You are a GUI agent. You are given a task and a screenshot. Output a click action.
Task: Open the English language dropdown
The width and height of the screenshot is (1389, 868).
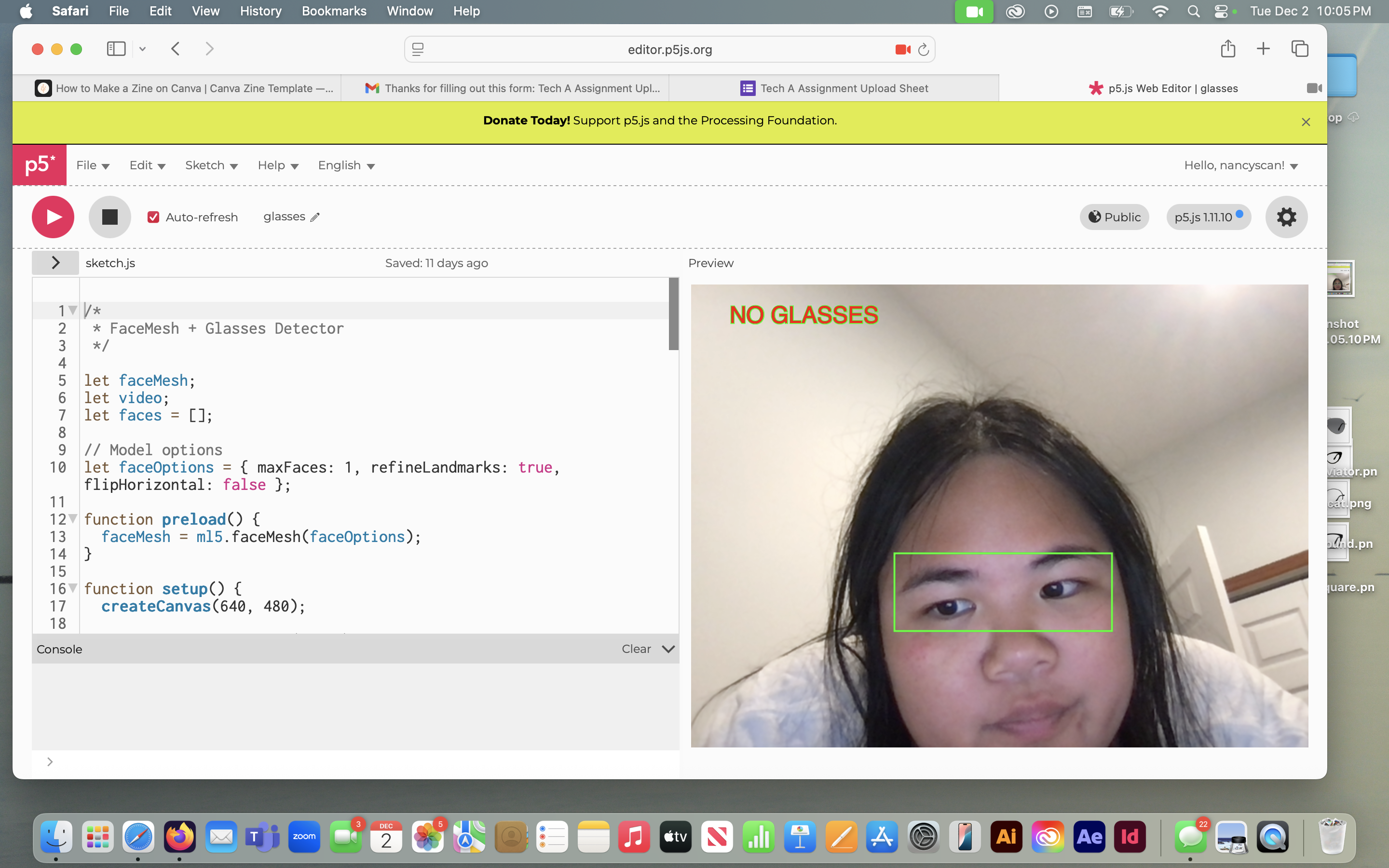click(x=346, y=165)
